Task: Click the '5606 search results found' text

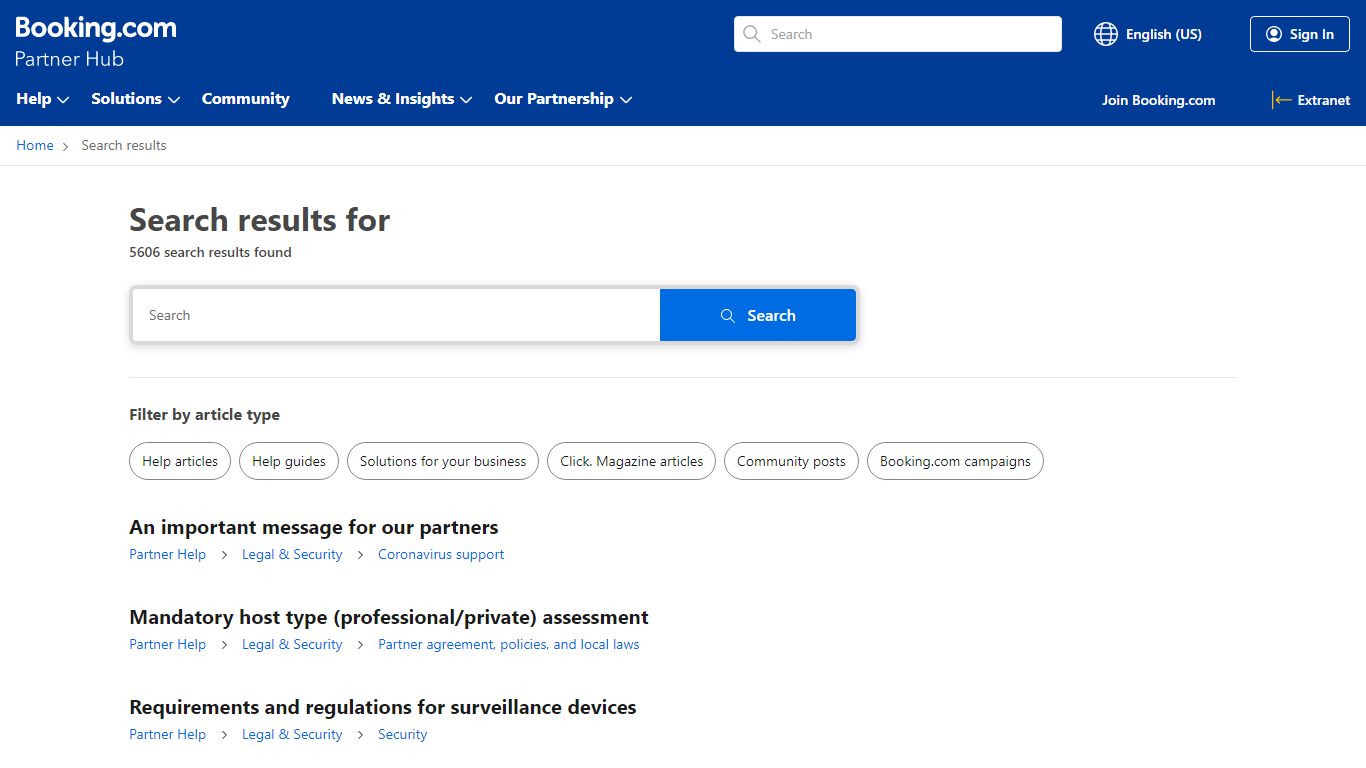Action: coord(210,252)
